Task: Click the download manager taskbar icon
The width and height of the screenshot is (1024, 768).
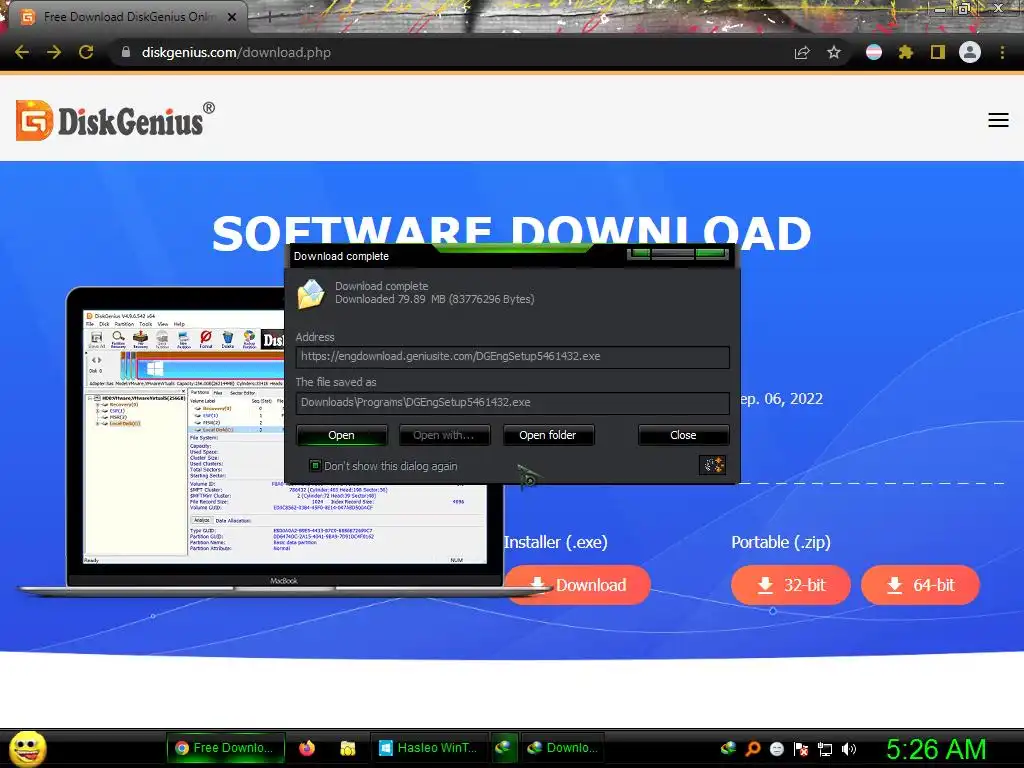Action: (x=503, y=748)
